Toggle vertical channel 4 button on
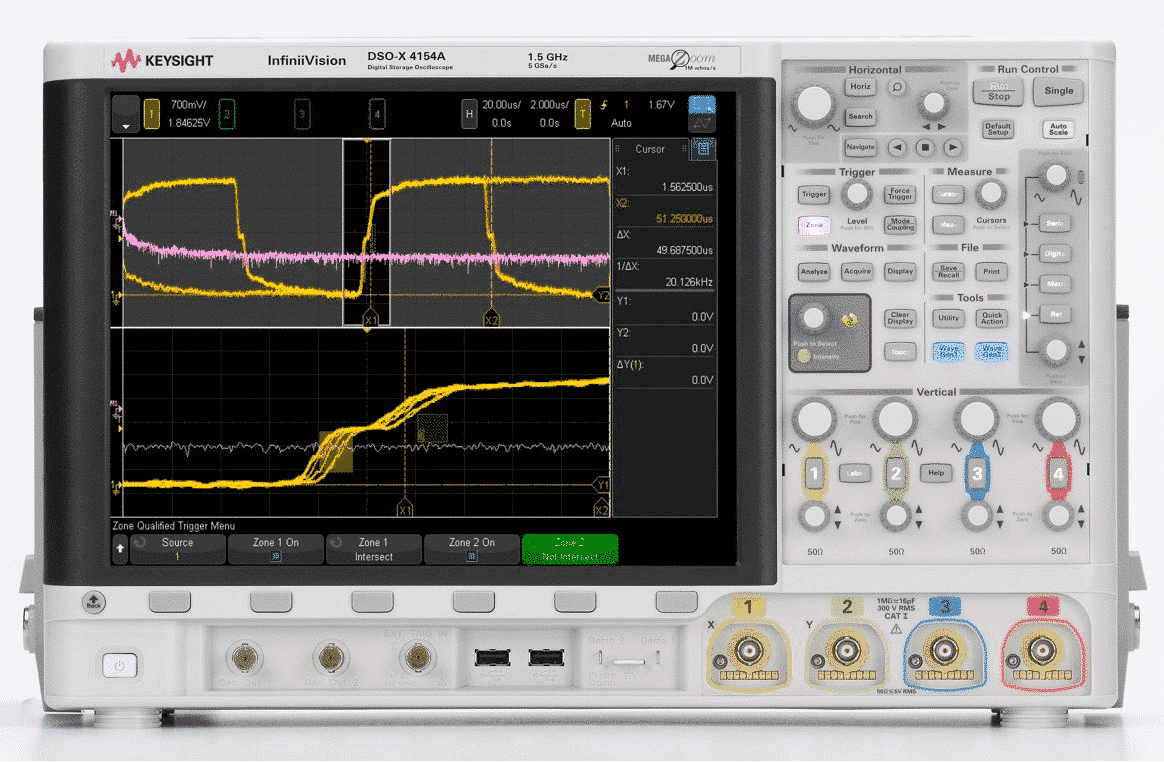 1058,473
